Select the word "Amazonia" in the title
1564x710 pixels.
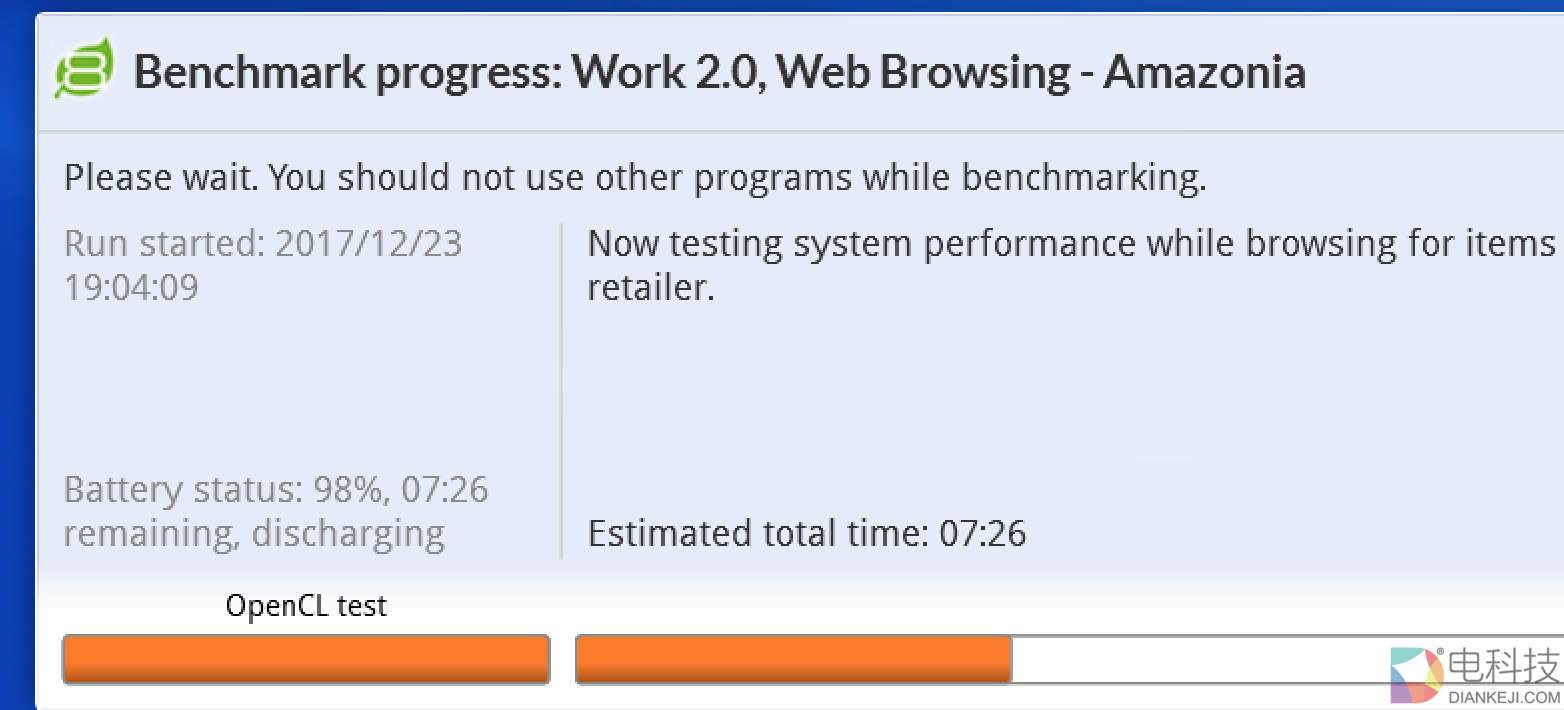(1204, 72)
